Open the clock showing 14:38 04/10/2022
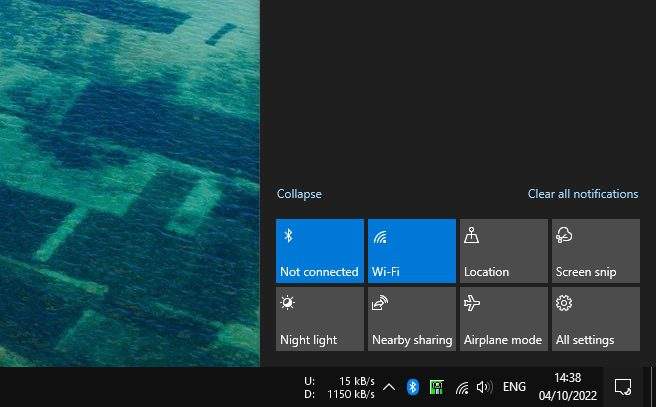This screenshot has width=656, height=407. click(x=568, y=387)
